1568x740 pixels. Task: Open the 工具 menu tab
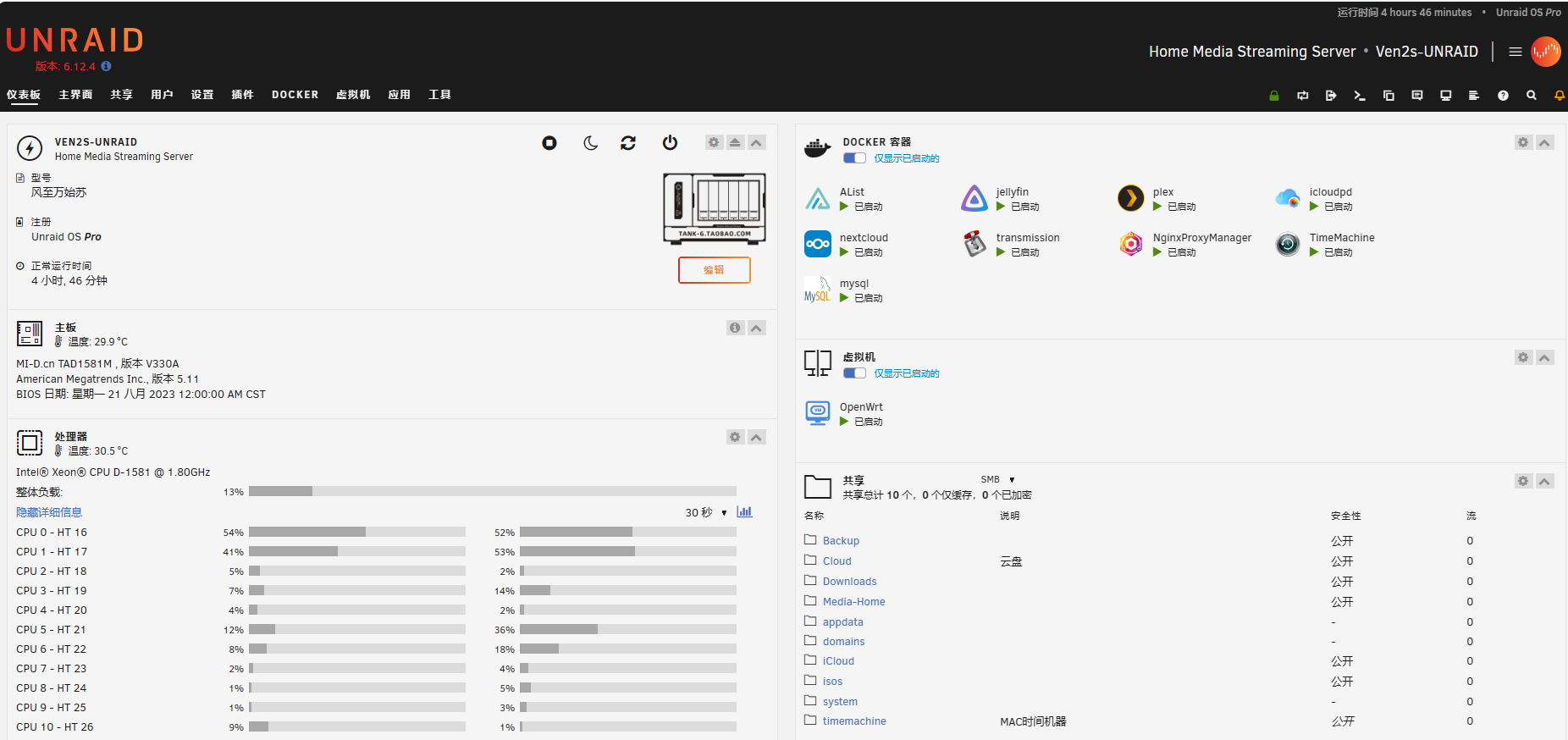[x=439, y=95]
